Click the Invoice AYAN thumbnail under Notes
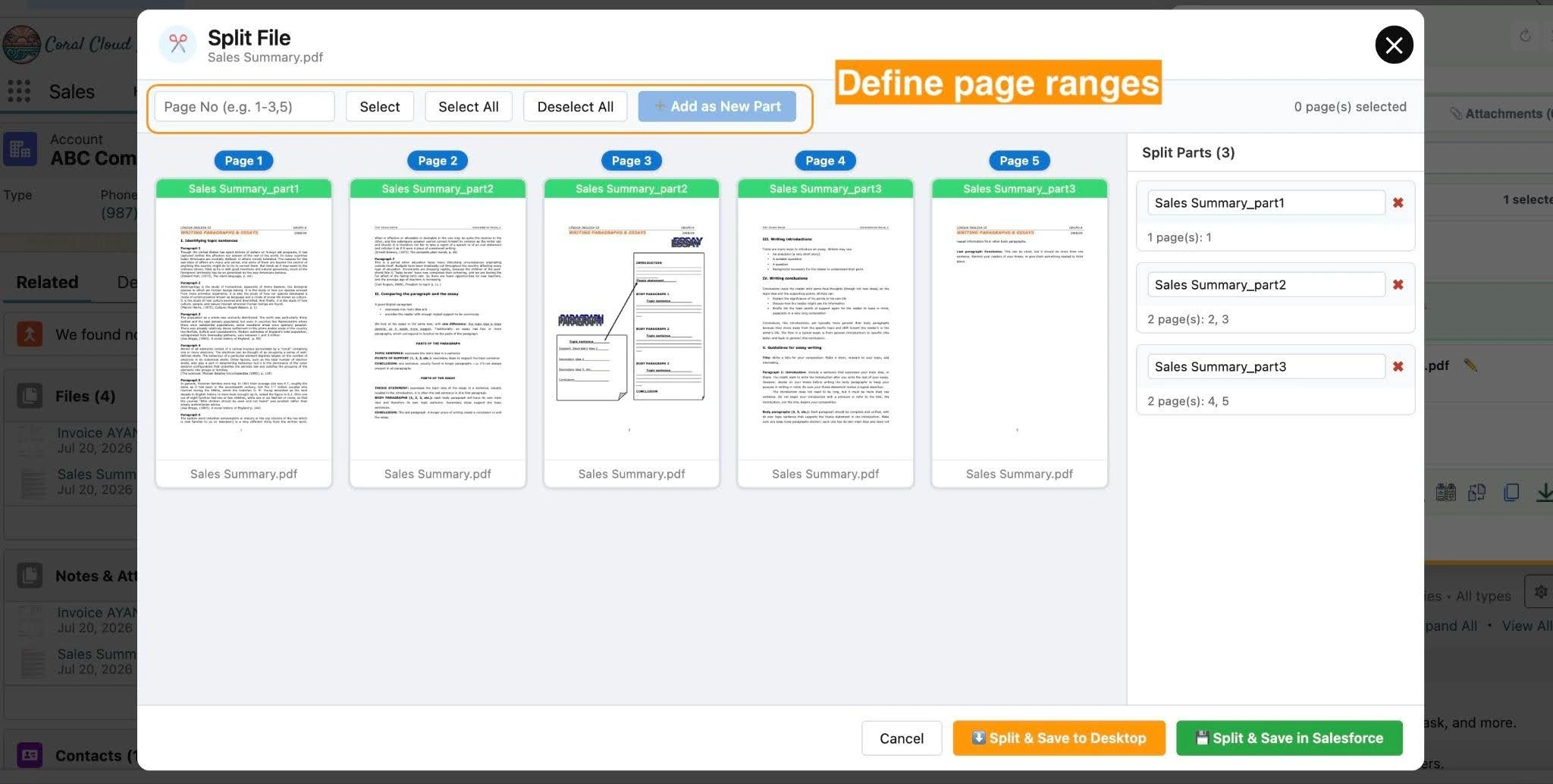 31,619
